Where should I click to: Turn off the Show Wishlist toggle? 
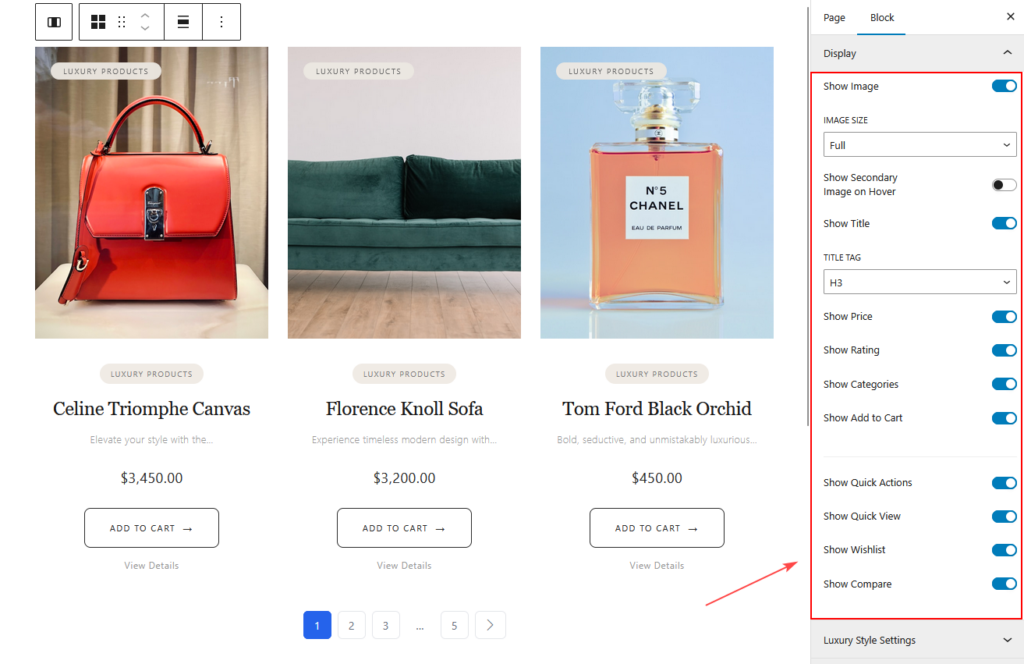[1004, 550]
